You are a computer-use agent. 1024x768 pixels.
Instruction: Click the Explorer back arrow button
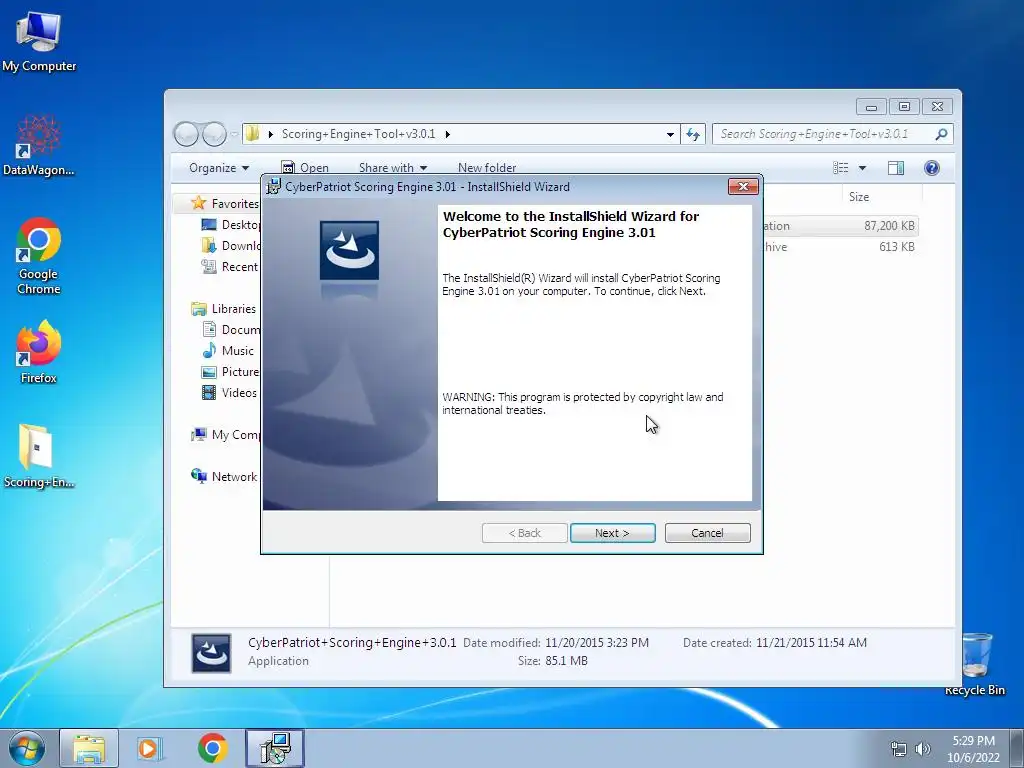(186, 134)
